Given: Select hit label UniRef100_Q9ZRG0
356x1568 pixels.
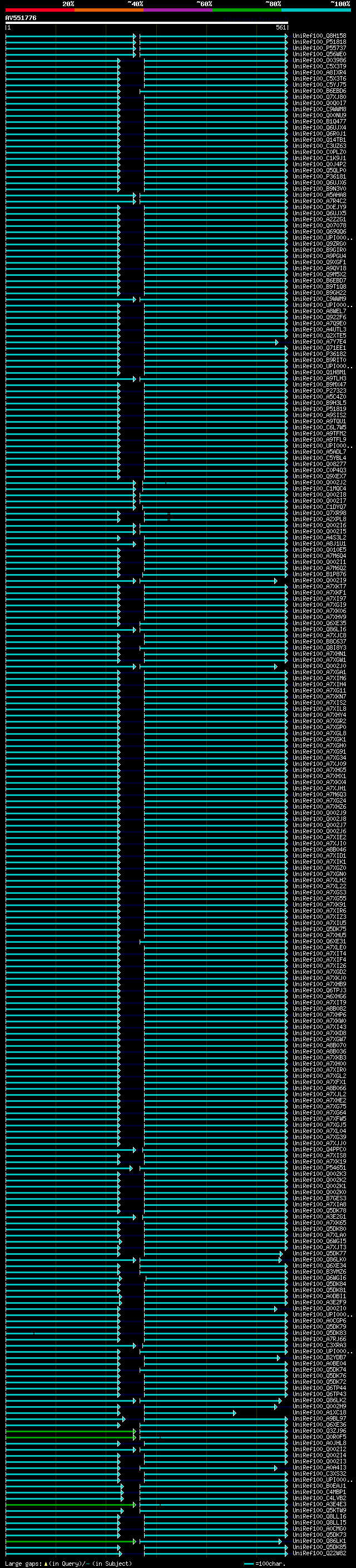Looking at the screenshot, I should click(319, 244).
